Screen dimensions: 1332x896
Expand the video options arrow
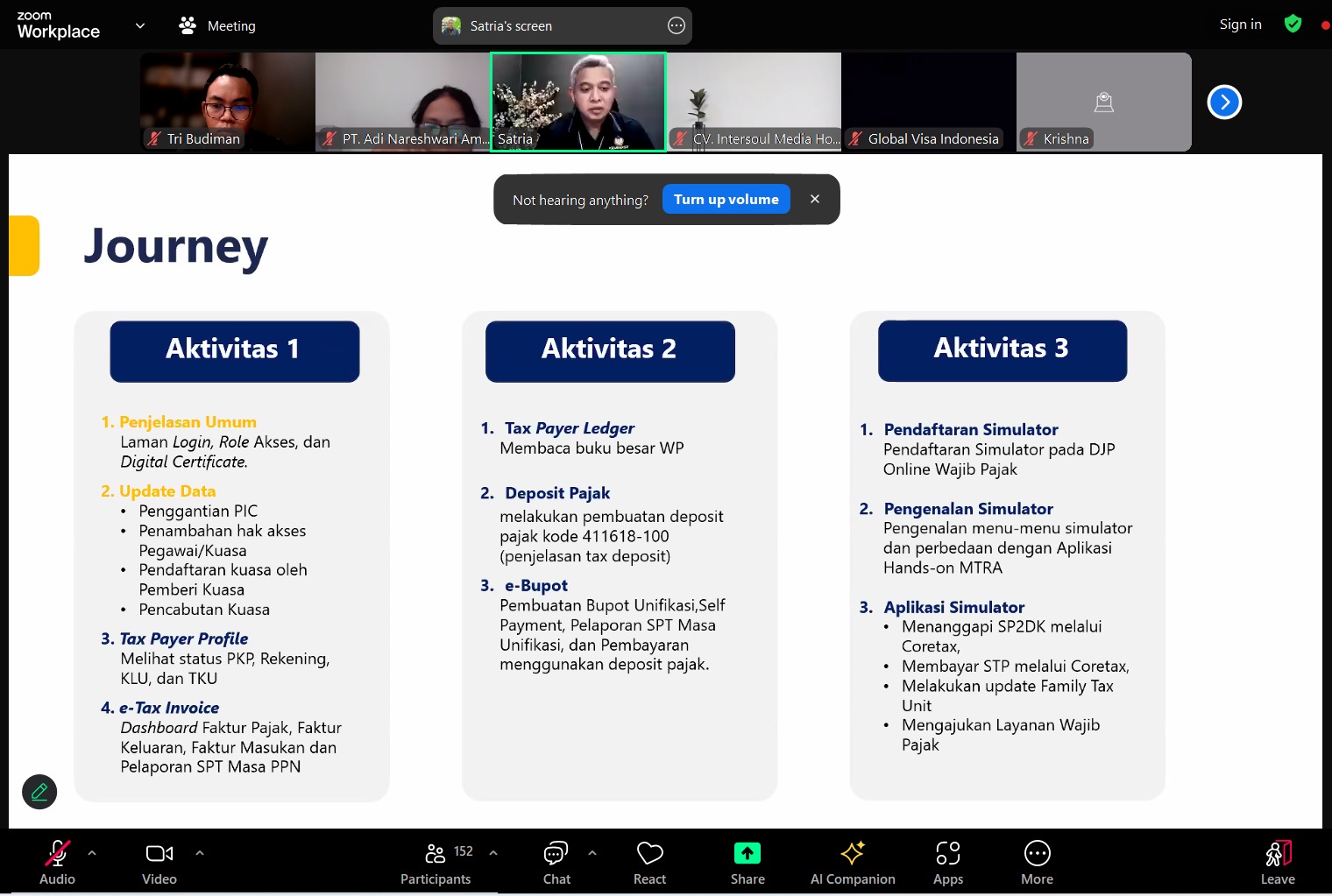(200, 852)
